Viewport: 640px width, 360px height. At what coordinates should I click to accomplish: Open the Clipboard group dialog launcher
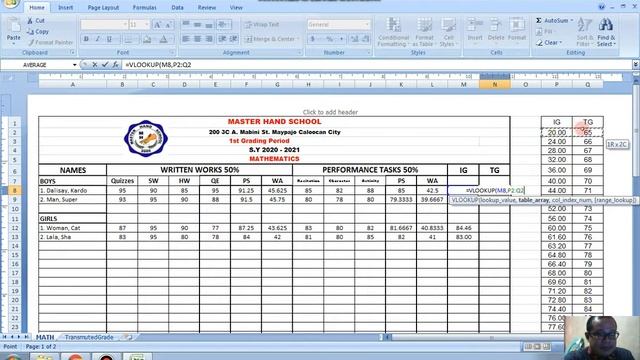[72, 53]
